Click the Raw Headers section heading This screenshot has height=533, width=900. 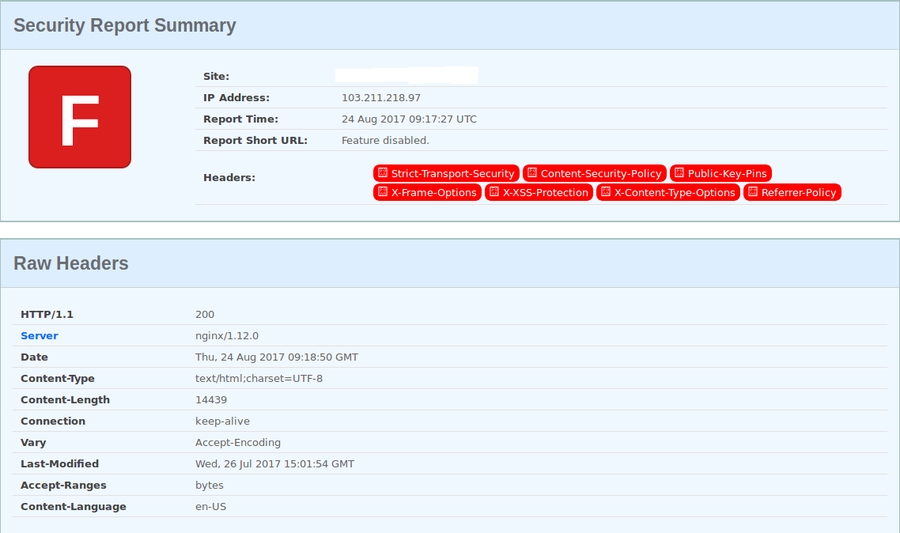pos(71,264)
